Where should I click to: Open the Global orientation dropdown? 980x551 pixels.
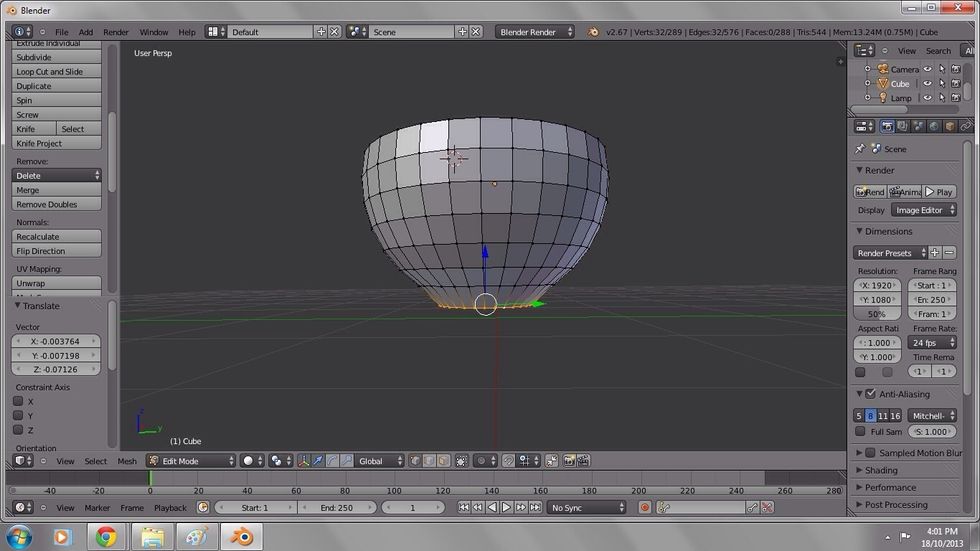380,461
